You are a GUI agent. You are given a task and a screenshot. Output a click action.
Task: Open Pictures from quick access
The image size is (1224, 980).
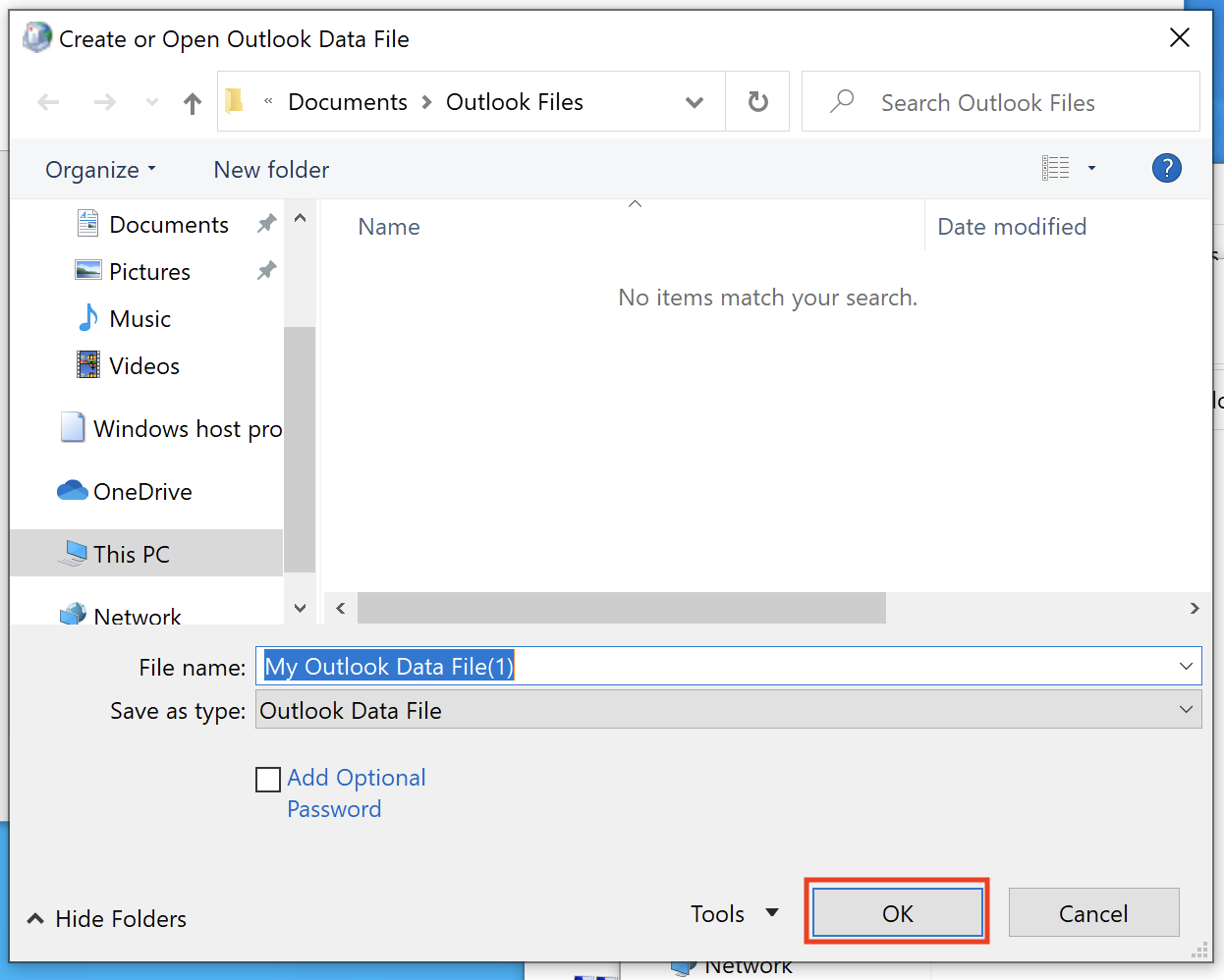pos(149,272)
